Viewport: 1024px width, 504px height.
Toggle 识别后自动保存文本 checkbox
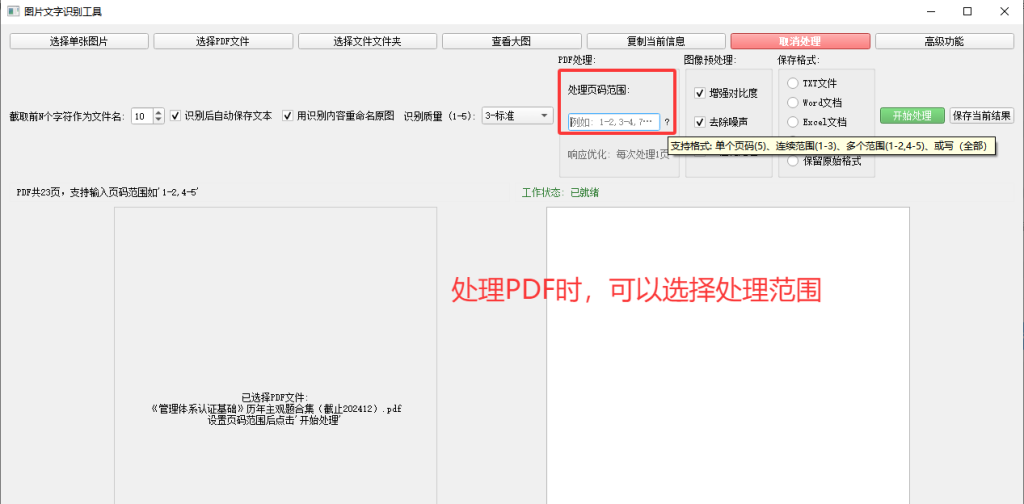pyautogui.click(x=221, y=116)
